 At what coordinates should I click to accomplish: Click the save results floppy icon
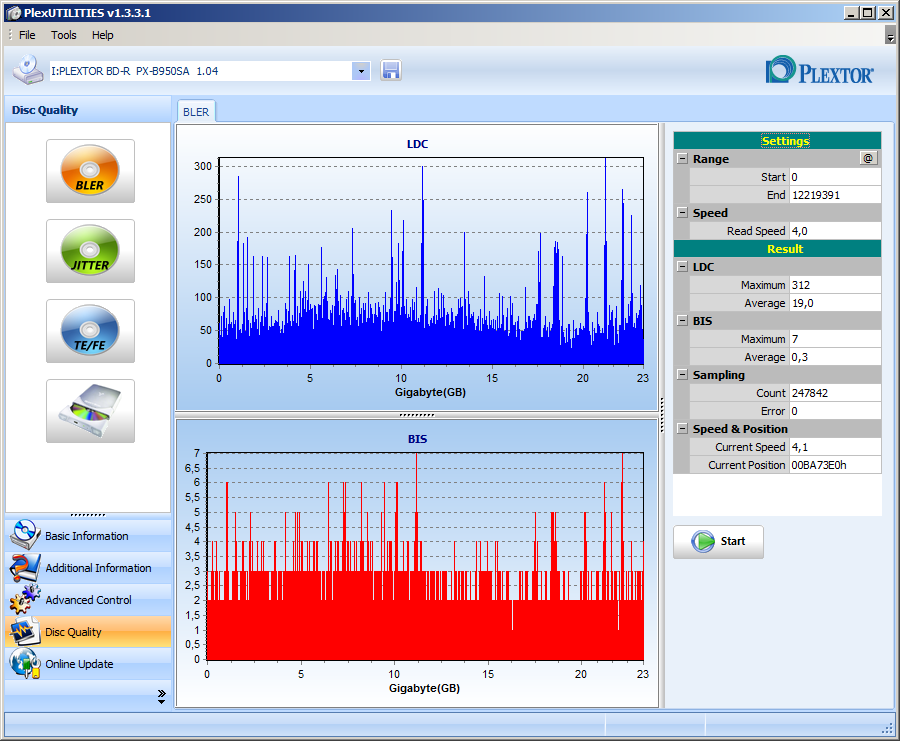click(391, 71)
